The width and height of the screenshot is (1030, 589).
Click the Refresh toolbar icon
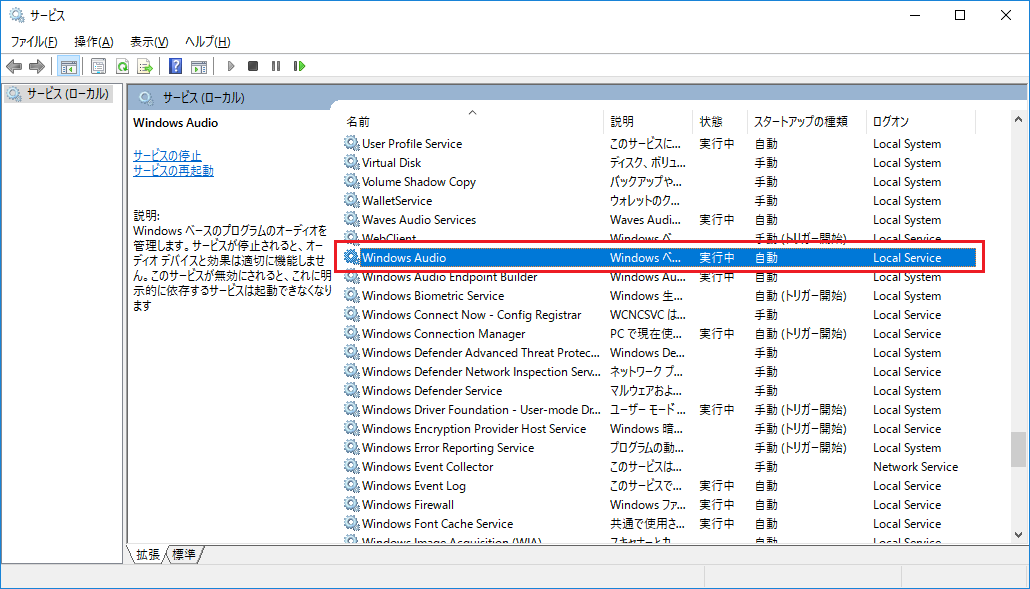coord(122,66)
